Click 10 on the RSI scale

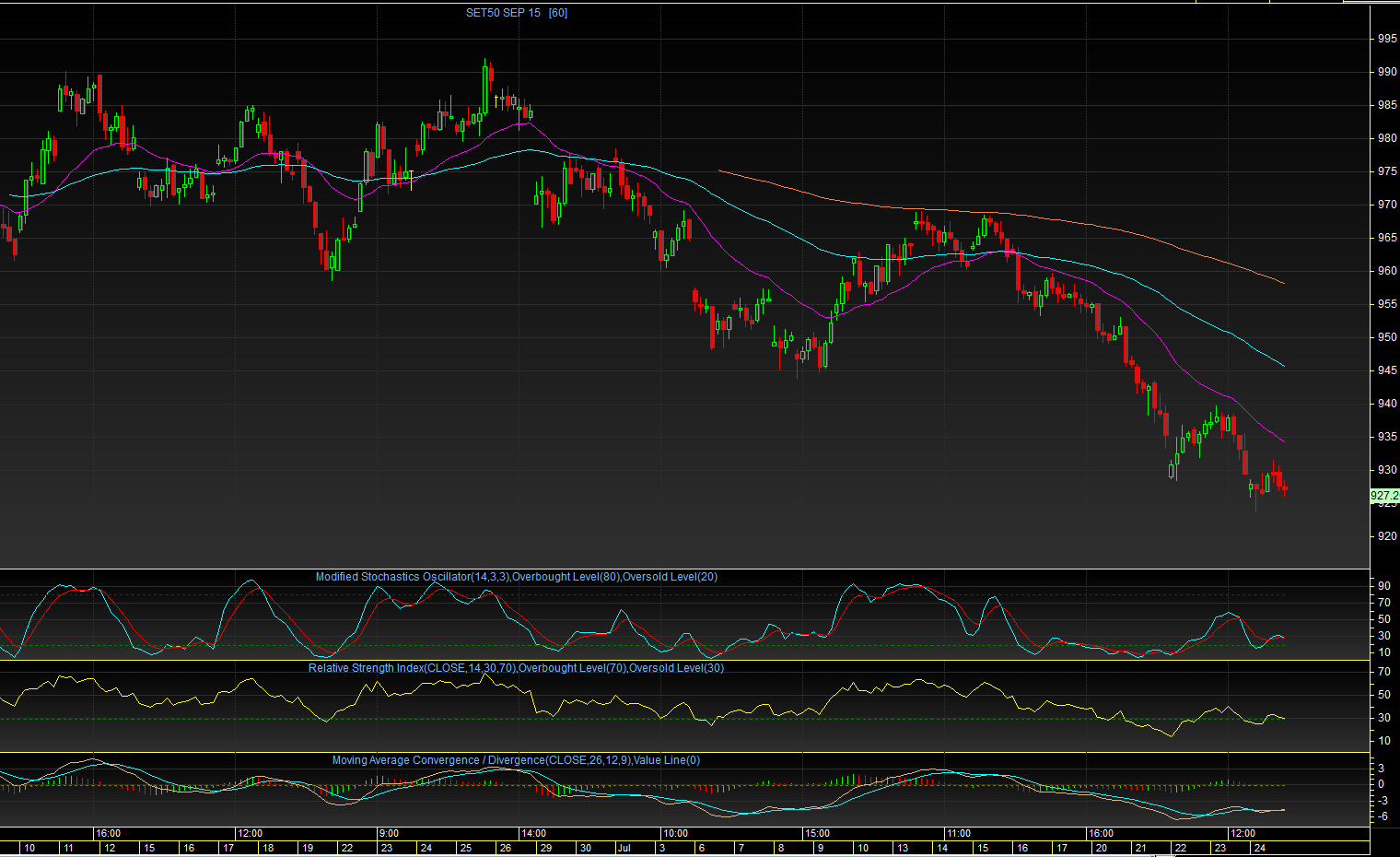[x=1384, y=741]
